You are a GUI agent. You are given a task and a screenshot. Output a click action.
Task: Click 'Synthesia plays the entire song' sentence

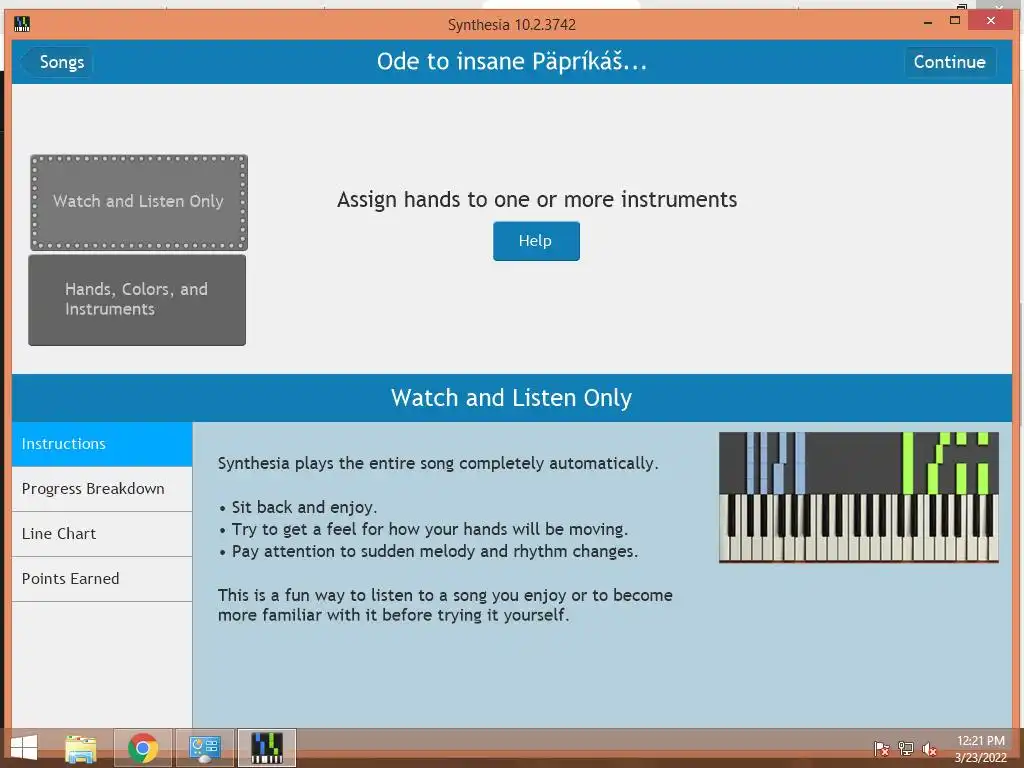tap(438, 464)
